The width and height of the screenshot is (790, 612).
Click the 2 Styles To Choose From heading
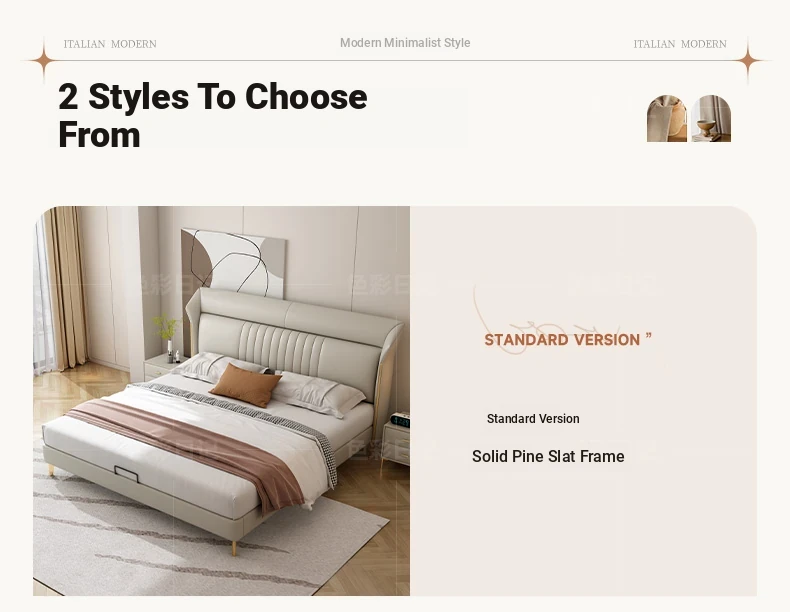(213, 115)
